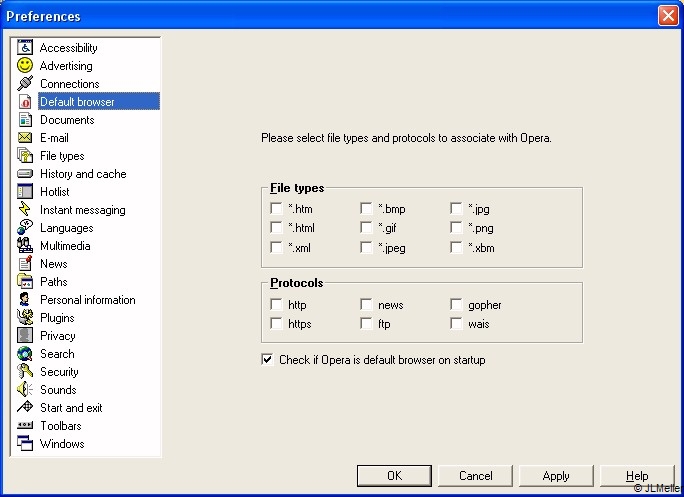This screenshot has width=684, height=497.
Task: Click the Personal information person icon
Action: coord(25,299)
